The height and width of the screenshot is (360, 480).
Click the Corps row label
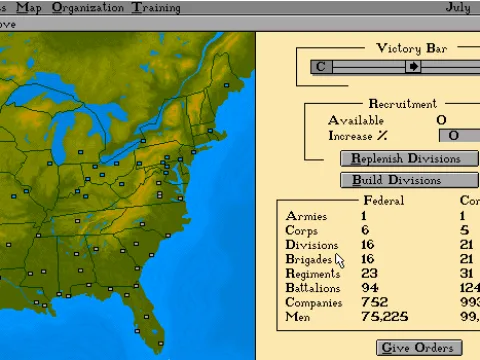302,231
